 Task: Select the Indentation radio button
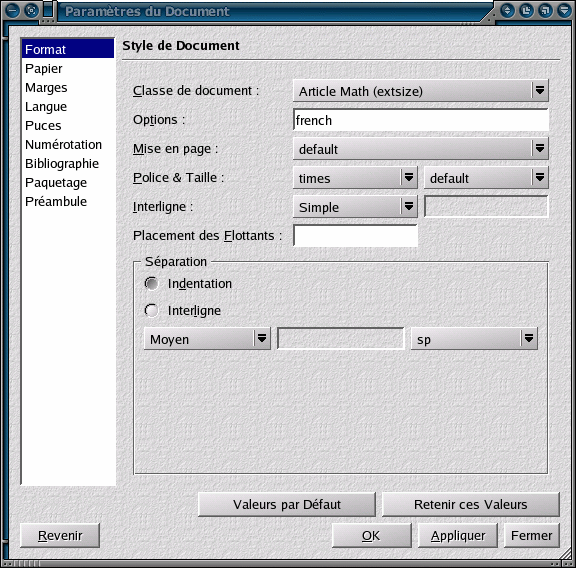pos(151,284)
